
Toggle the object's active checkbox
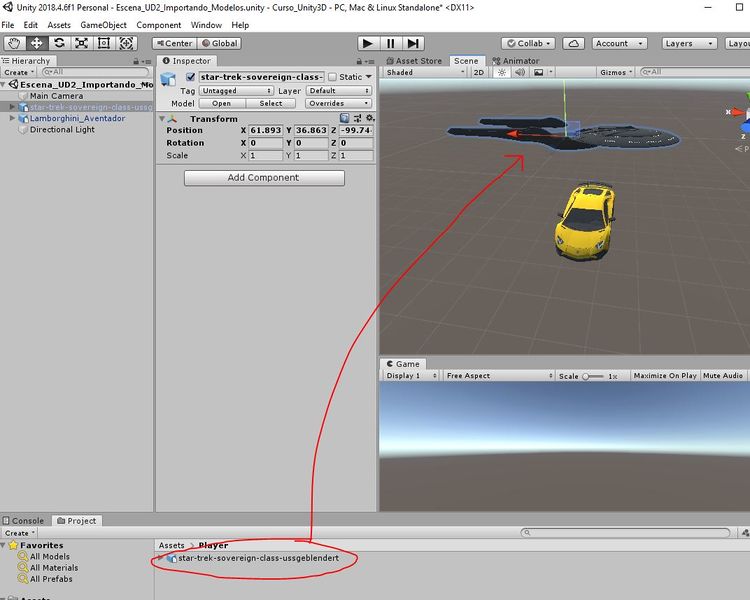coord(190,77)
